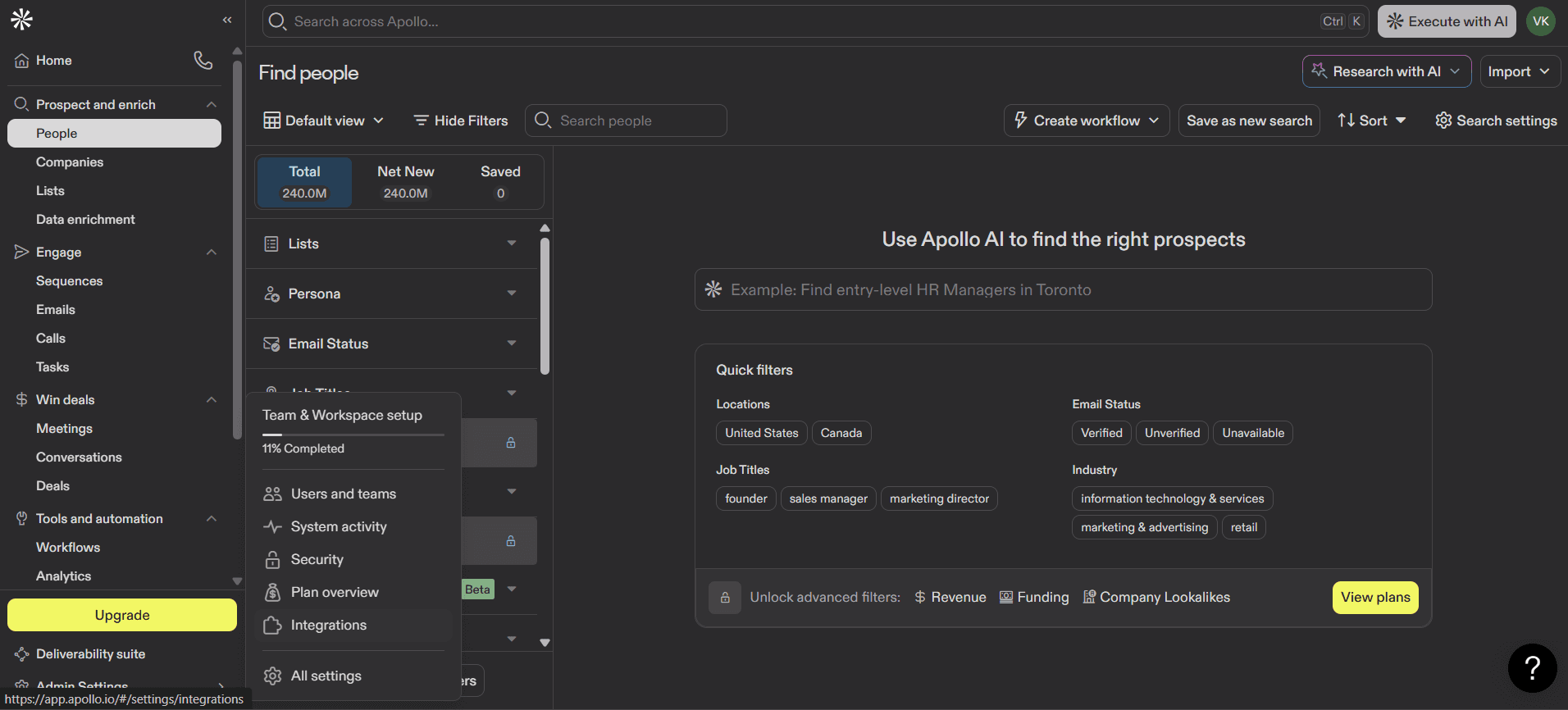This screenshot has width=1568, height=710.
Task: Click the search magnifier icon in top bar
Action: tap(278, 21)
